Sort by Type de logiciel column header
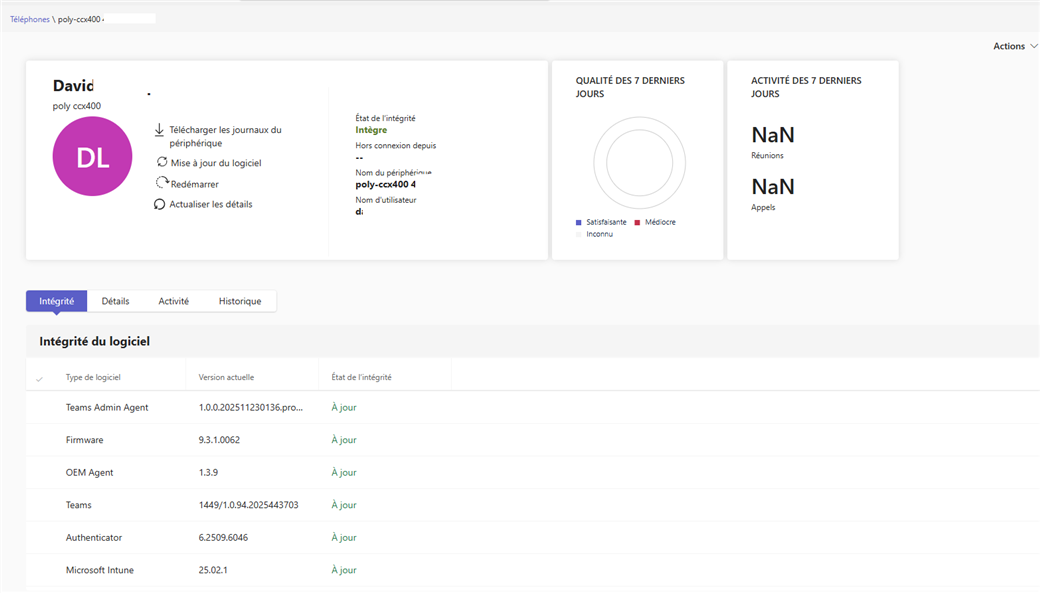This screenshot has width=1040, height=593. pos(93,377)
